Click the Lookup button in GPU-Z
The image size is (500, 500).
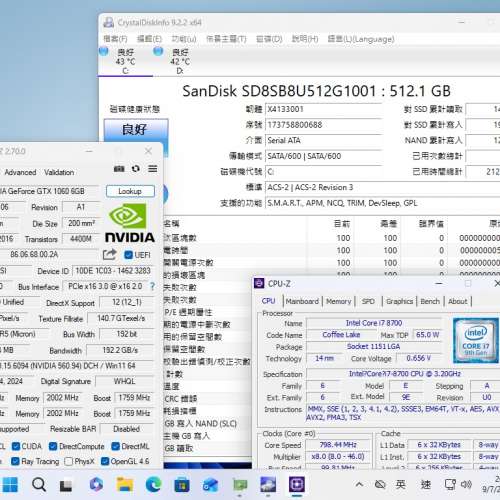(x=130, y=191)
